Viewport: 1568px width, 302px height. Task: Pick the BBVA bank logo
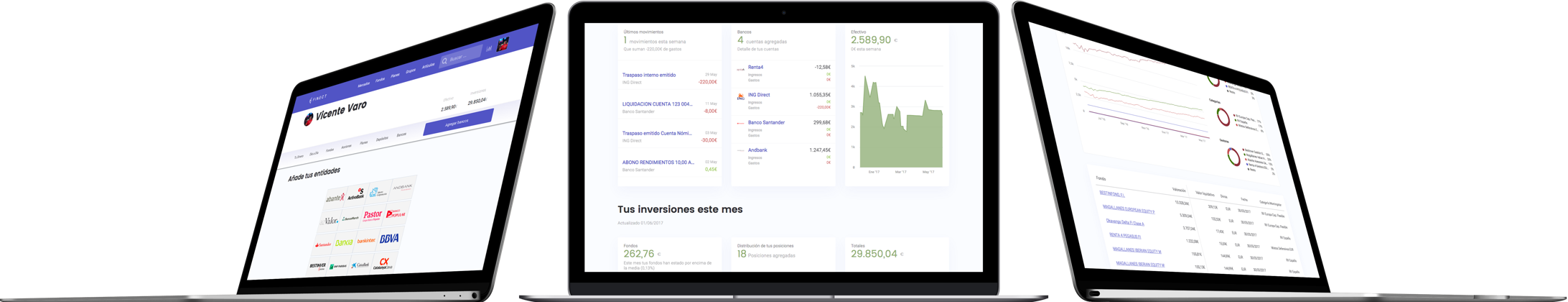pos(389,239)
